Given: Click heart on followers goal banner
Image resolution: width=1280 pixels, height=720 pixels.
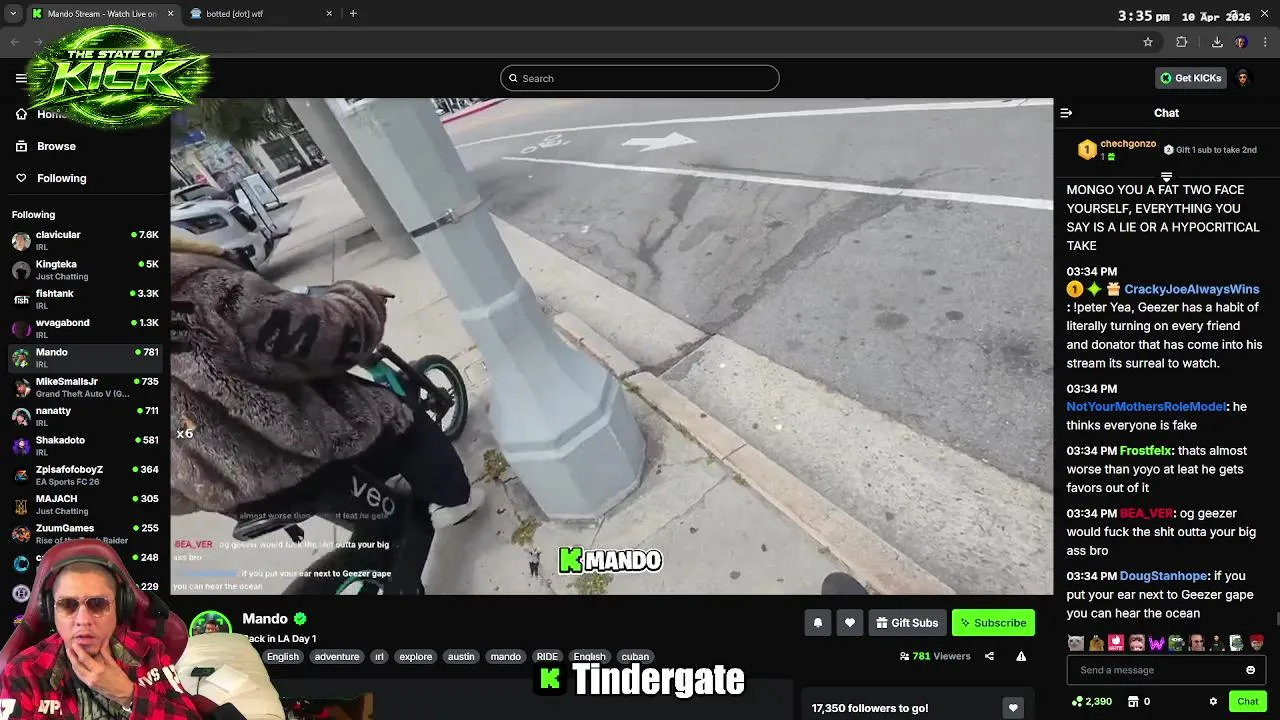Looking at the screenshot, I should click(1013, 708).
